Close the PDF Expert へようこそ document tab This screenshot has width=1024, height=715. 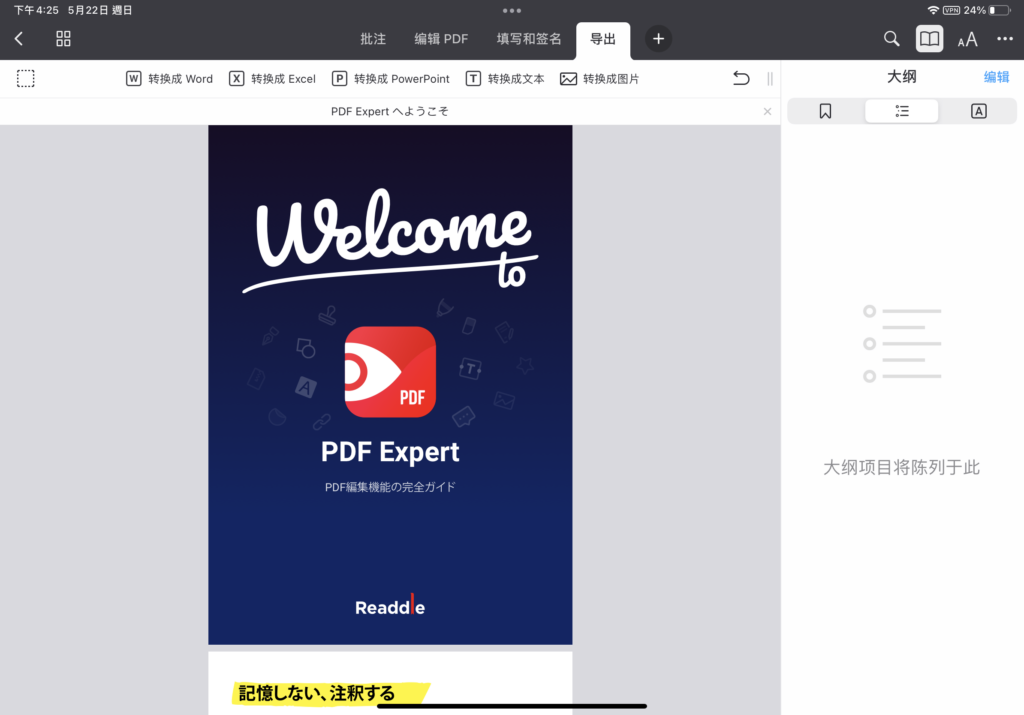point(767,112)
